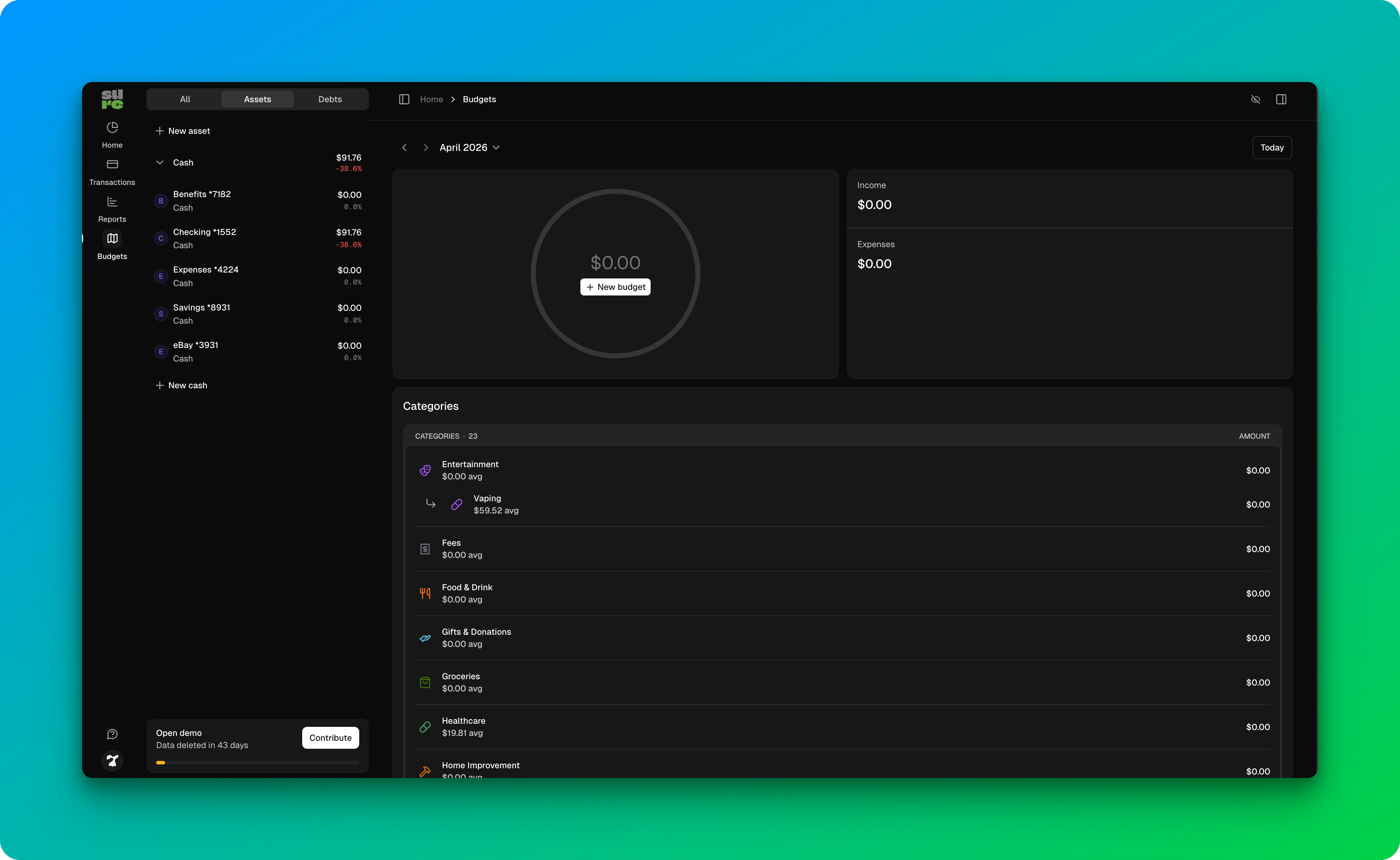Click the Sure logo icon
The width and height of the screenshot is (1400, 860).
pyautogui.click(x=112, y=99)
